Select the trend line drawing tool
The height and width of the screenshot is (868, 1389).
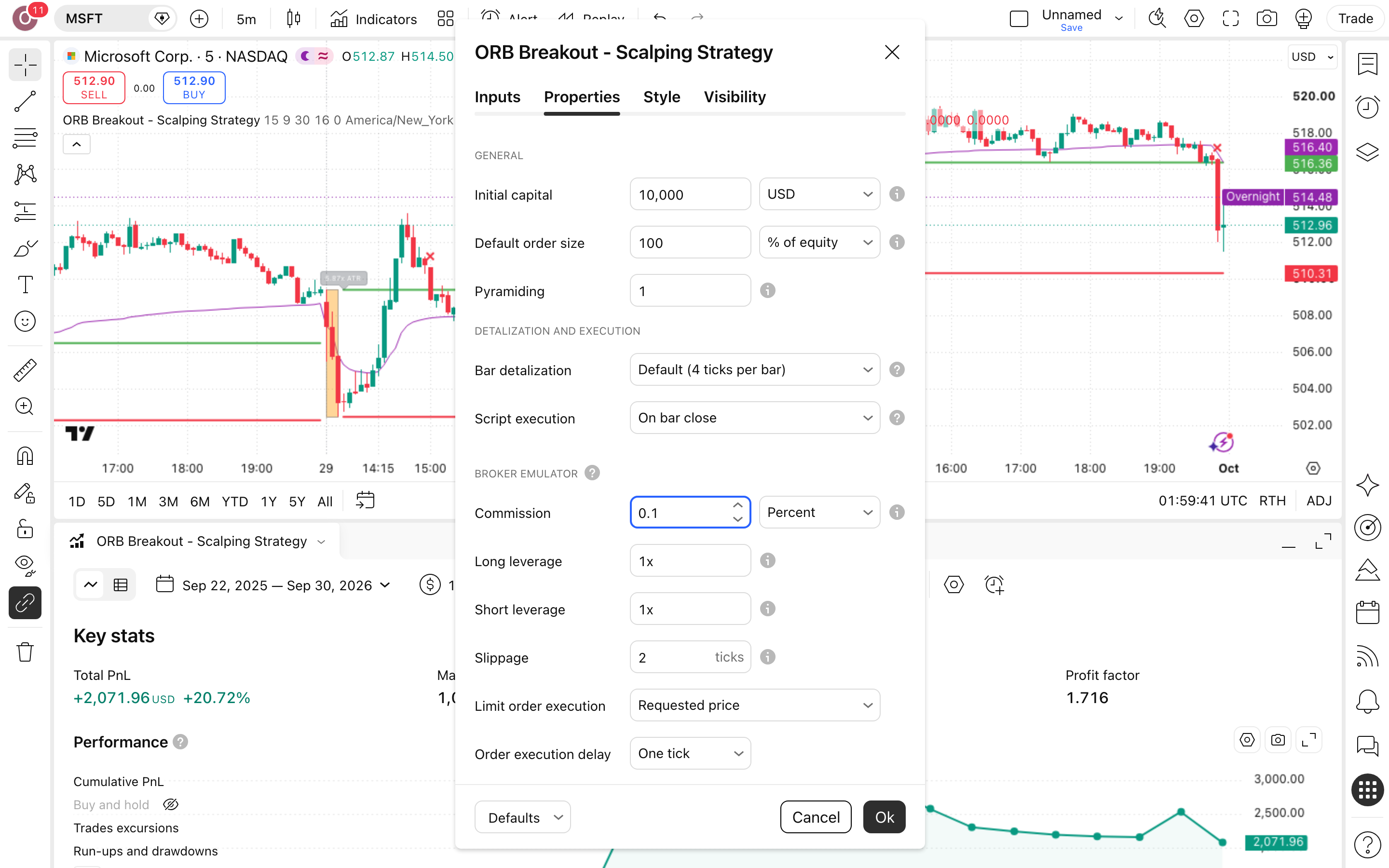[x=25, y=101]
